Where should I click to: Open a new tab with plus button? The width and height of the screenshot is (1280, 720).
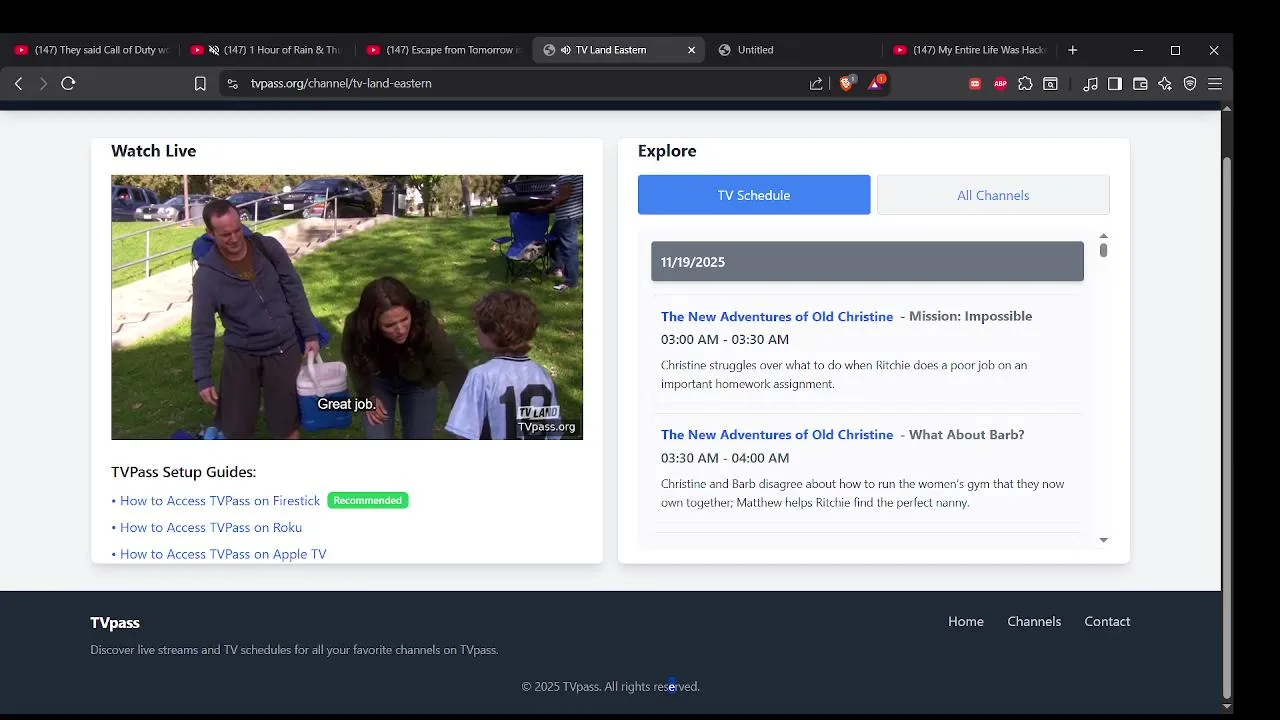[1072, 50]
